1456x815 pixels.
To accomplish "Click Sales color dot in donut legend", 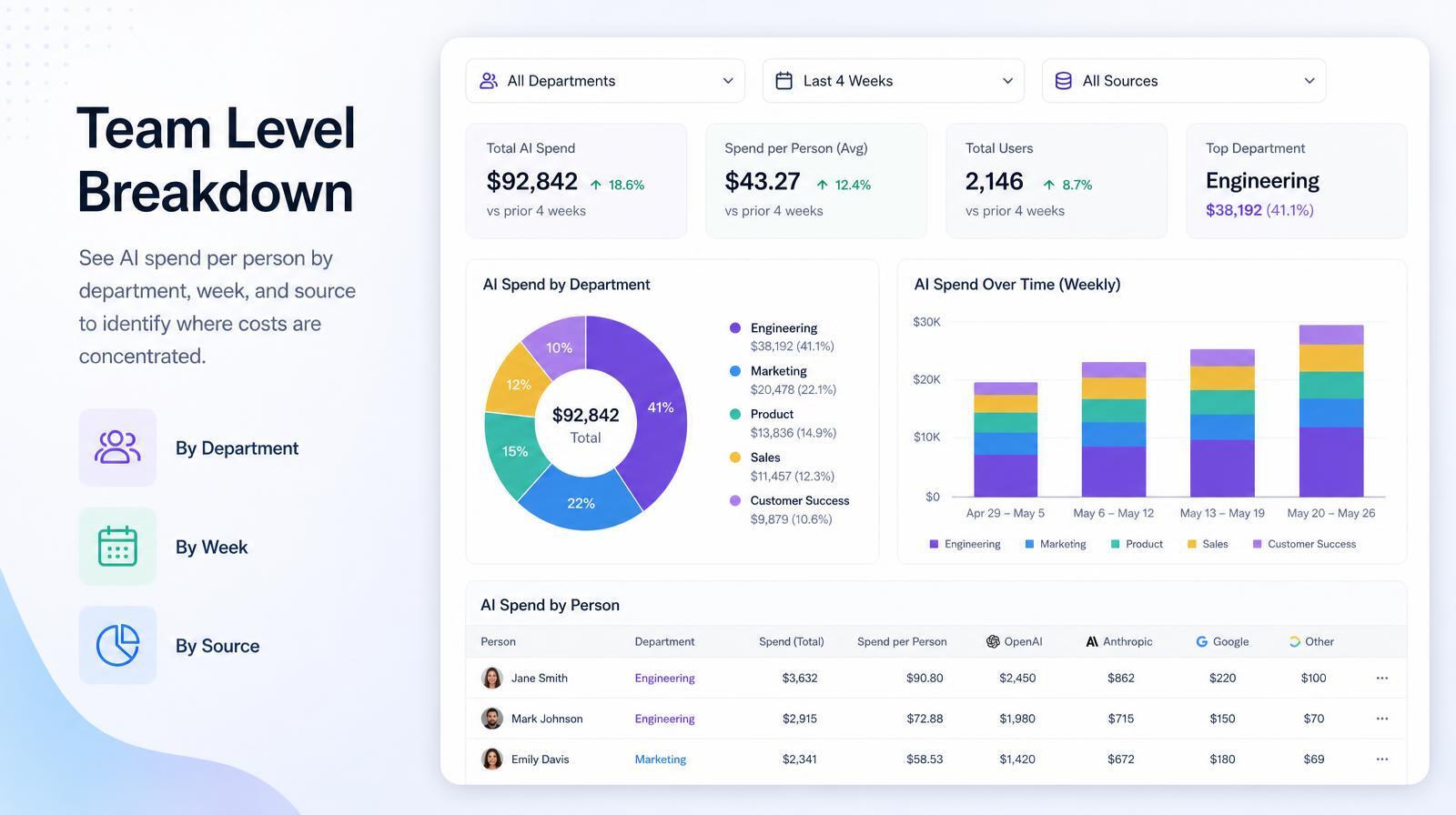I will tap(735, 458).
